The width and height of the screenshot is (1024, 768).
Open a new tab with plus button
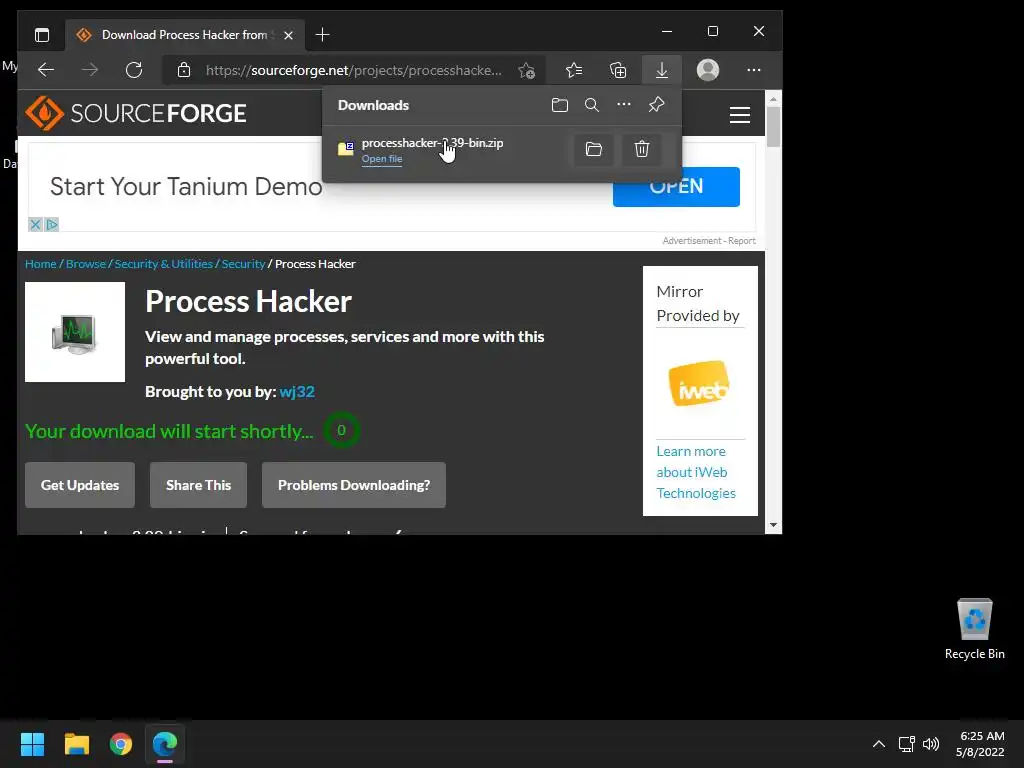click(x=322, y=35)
